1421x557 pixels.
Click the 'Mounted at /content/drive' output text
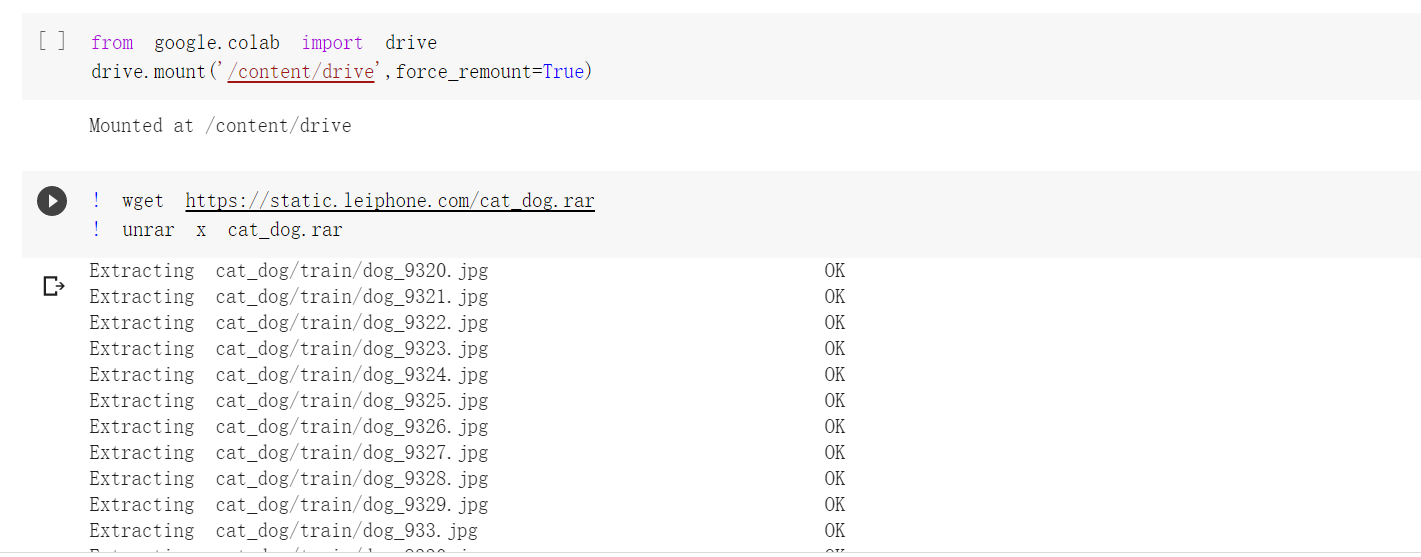[220, 126]
